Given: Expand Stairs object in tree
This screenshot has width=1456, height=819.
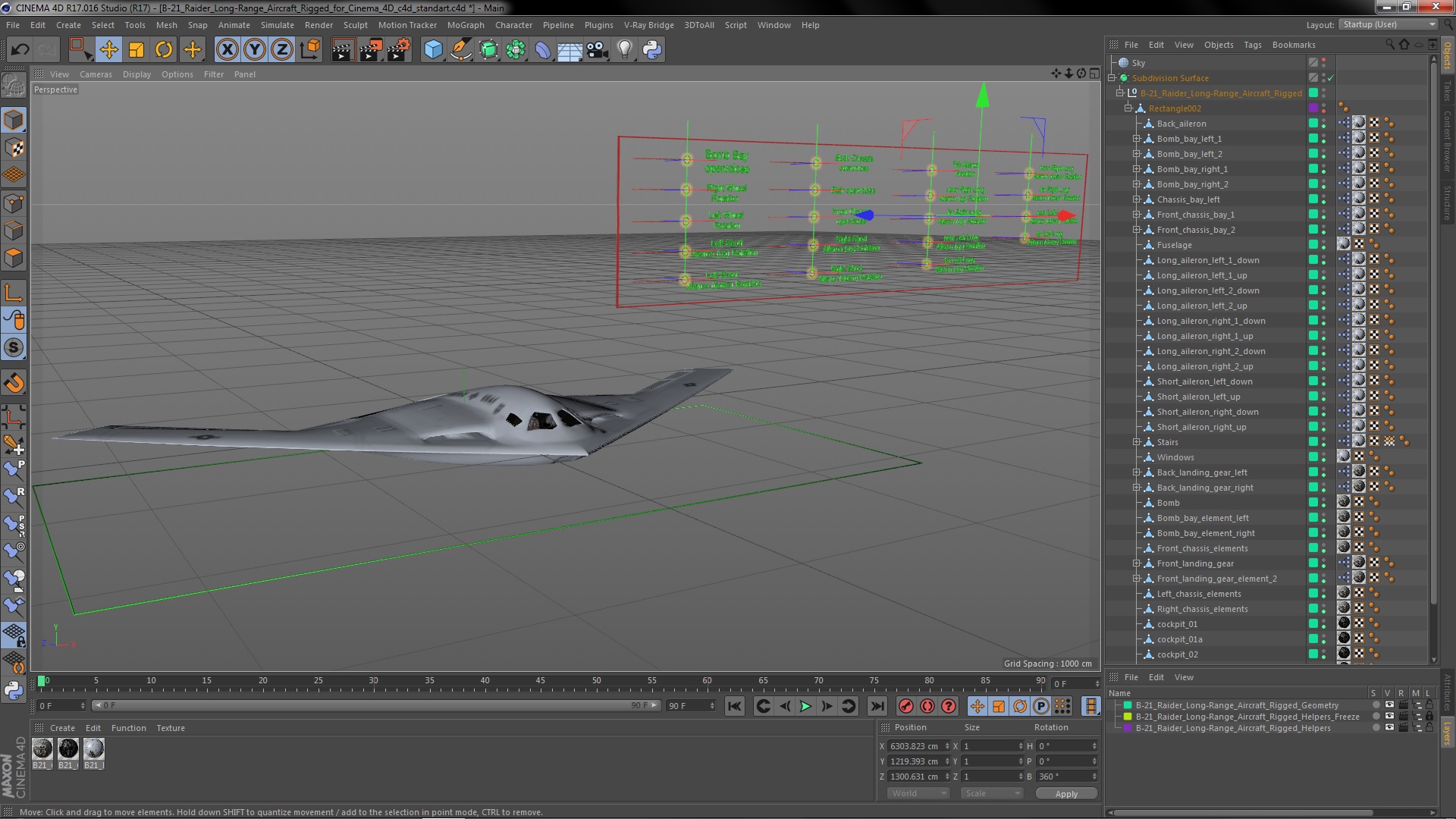Looking at the screenshot, I should 1136,442.
